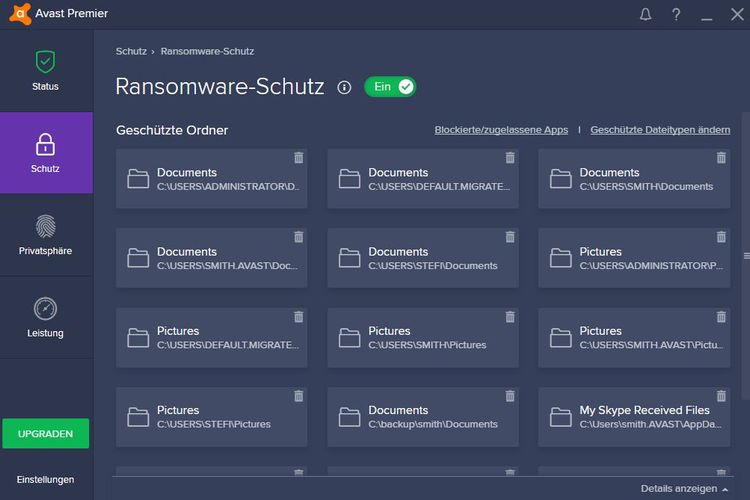Delete the ADMINISTRATOR Documents folder via trash icon
Viewport: 750px width, 500px height.
(x=298, y=158)
